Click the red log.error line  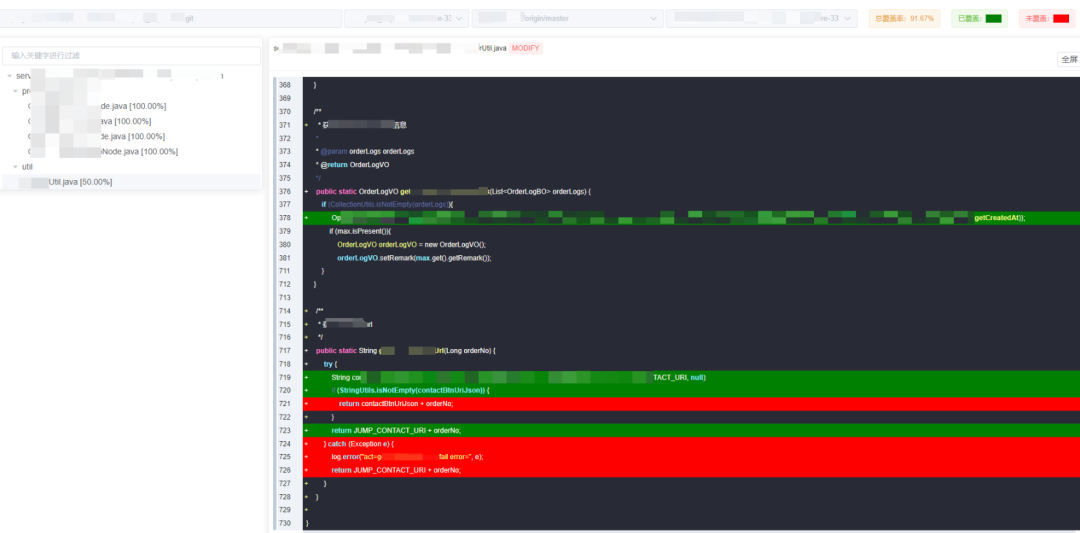pos(691,457)
